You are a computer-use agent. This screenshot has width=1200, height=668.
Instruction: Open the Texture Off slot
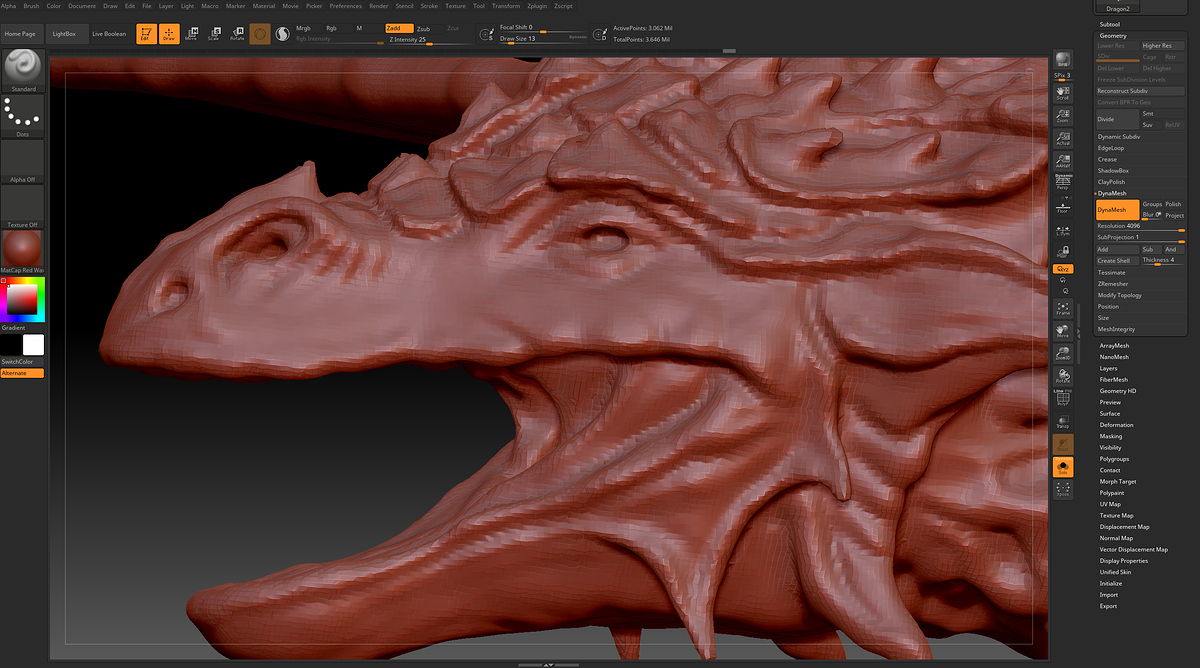[22, 206]
